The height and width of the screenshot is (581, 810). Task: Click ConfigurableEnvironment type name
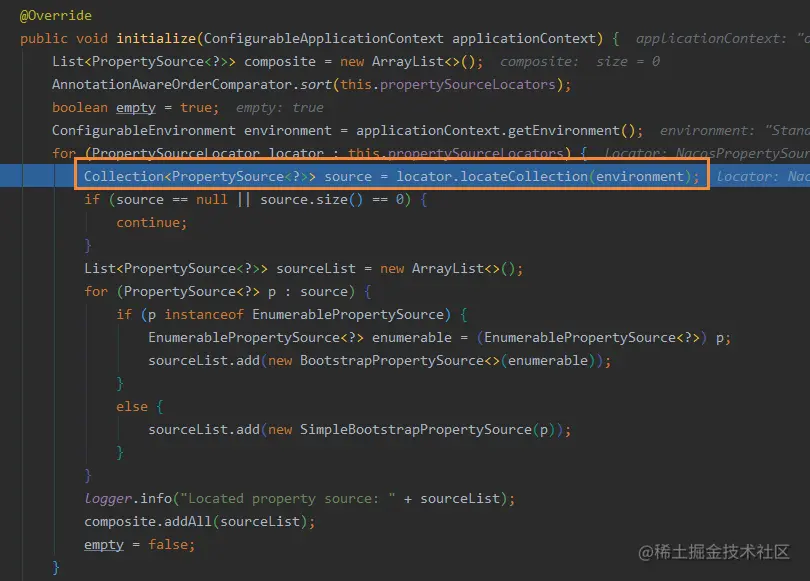tap(144, 131)
